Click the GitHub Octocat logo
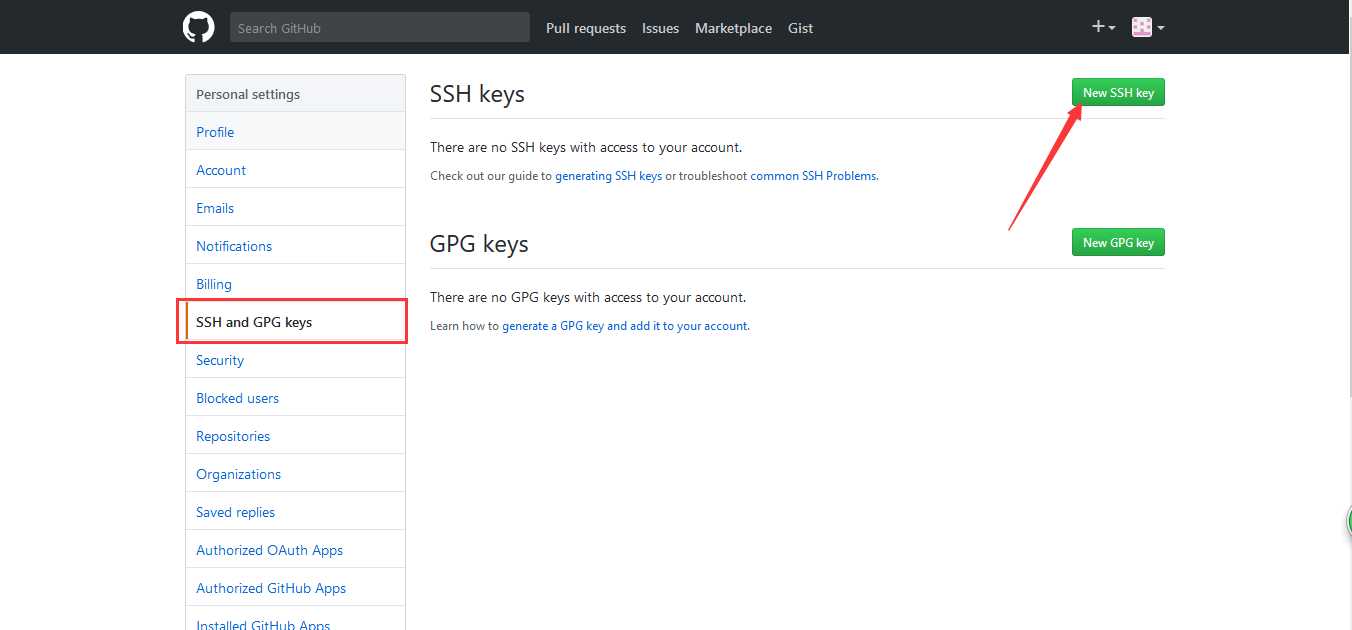Viewport: 1352px width, 630px height. pos(198,27)
